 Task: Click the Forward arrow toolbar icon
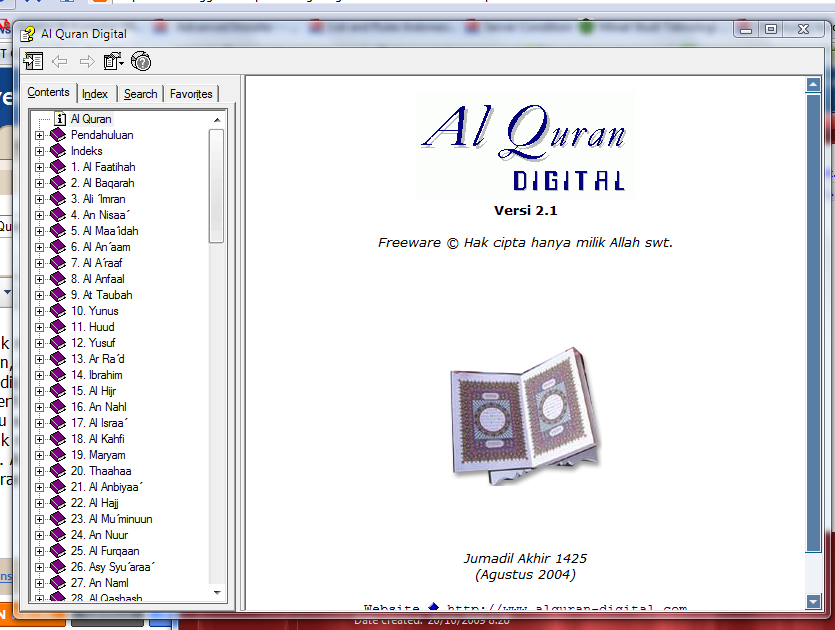click(87, 62)
